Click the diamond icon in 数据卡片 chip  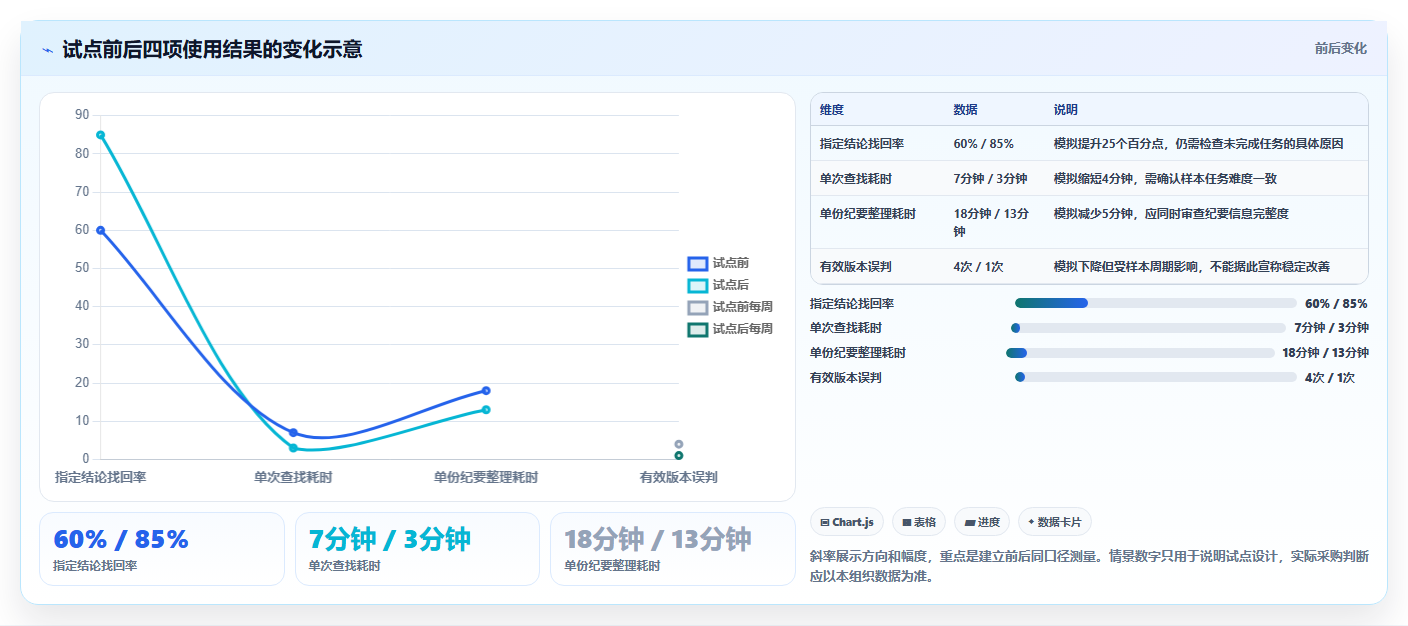pos(1031,522)
